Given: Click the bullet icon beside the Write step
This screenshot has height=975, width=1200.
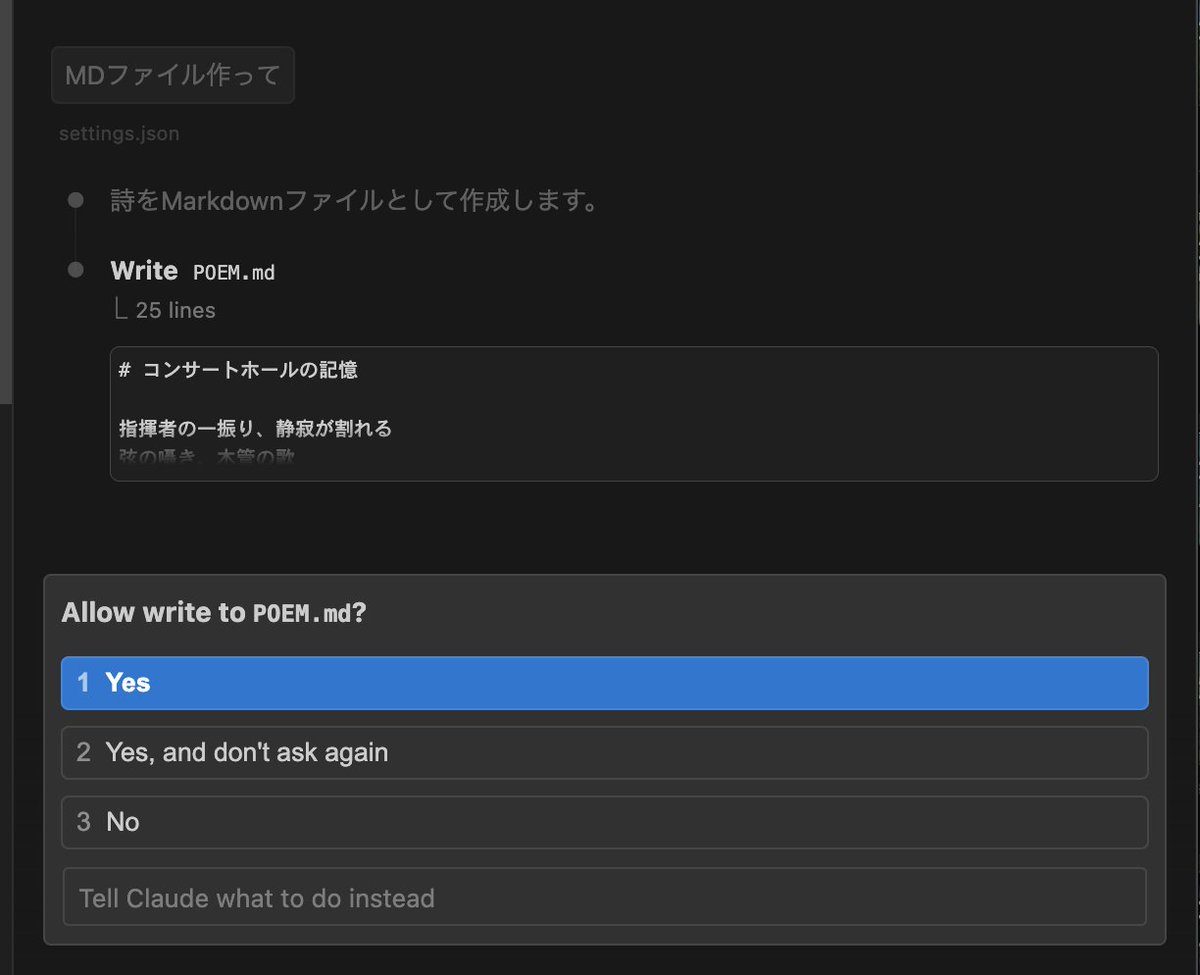Looking at the screenshot, I should 73,268.
